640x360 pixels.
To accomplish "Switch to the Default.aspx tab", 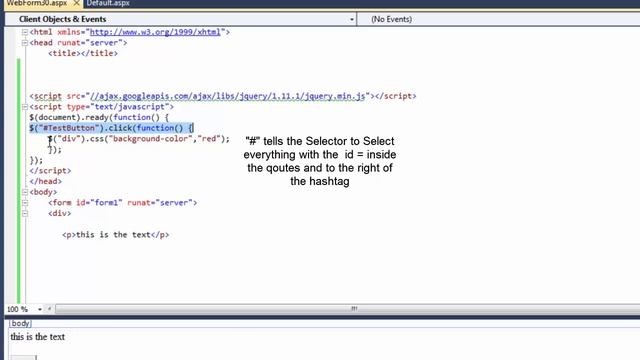I will pos(108,3).
